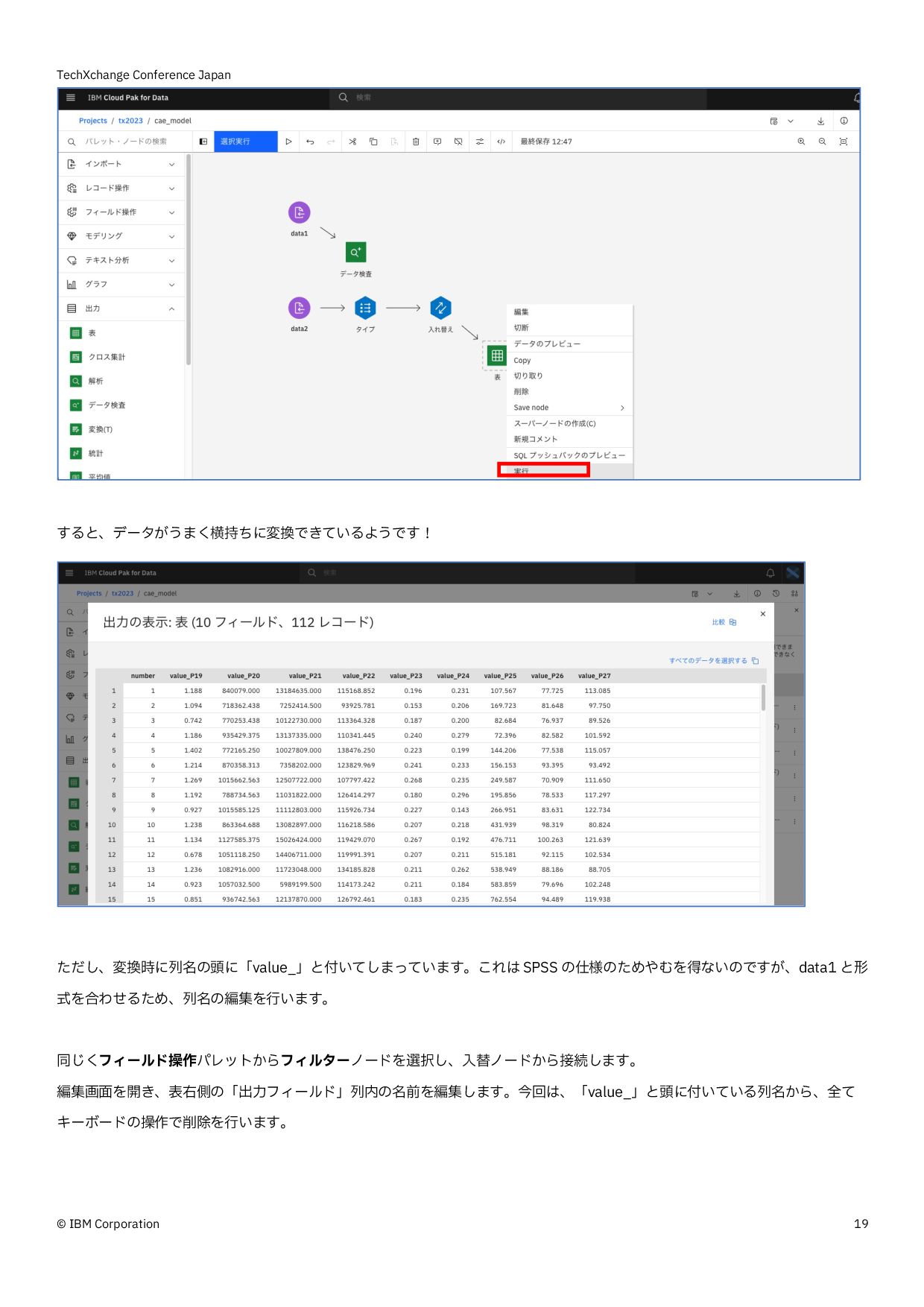Click 比較 link in the output dialog

[724, 622]
